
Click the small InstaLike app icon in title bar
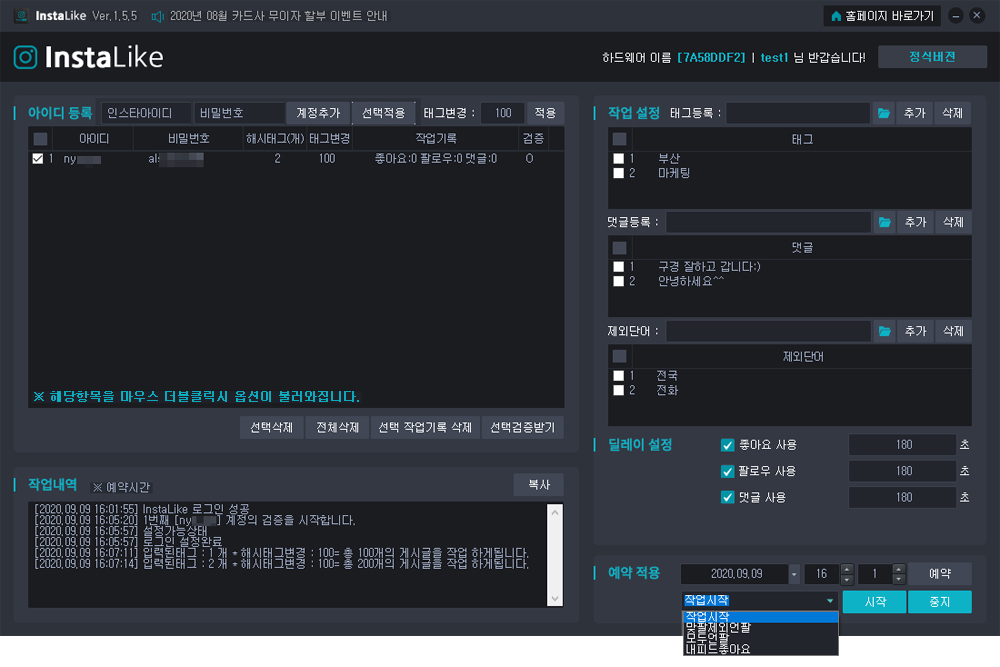click(x=22, y=16)
